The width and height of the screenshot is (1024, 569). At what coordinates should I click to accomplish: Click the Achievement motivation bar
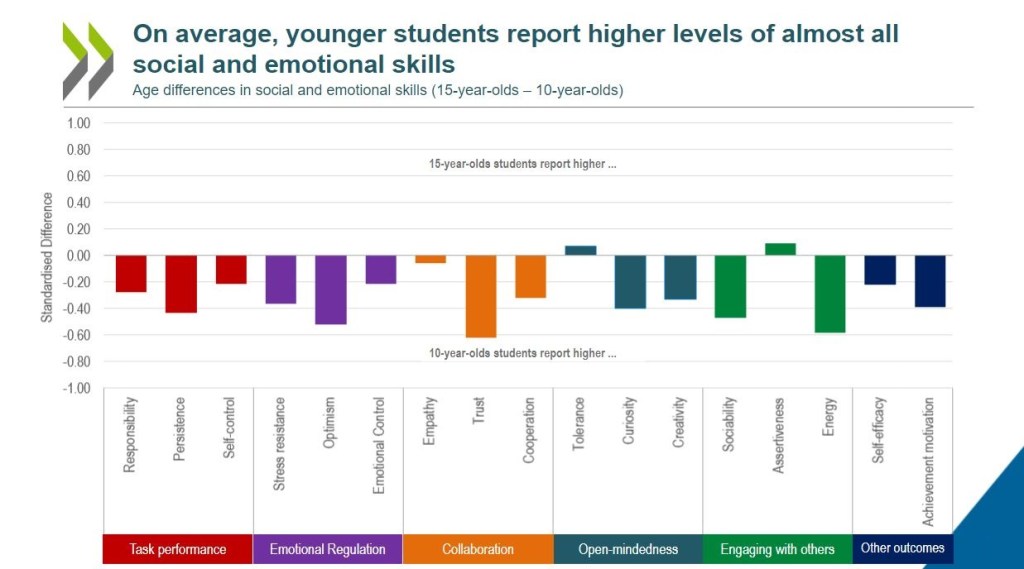click(930, 281)
